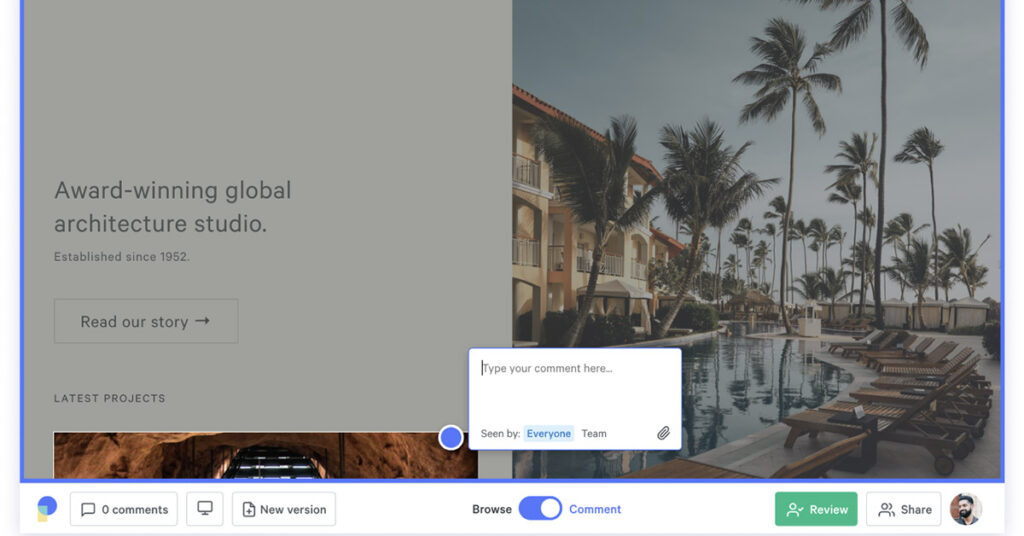Screen dimensions: 1024x536
Task: Click the desktop device preview icon
Action: coord(205,509)
